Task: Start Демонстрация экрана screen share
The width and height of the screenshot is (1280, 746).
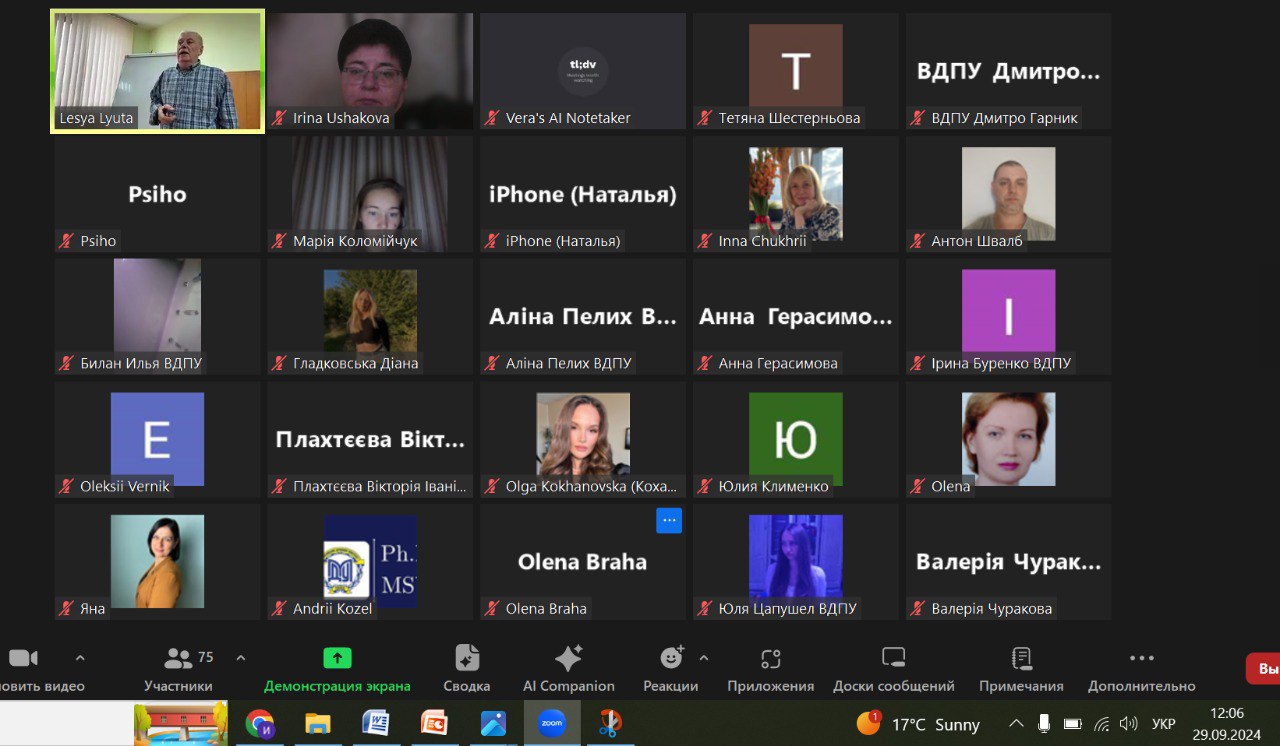Action: [337, 669]
